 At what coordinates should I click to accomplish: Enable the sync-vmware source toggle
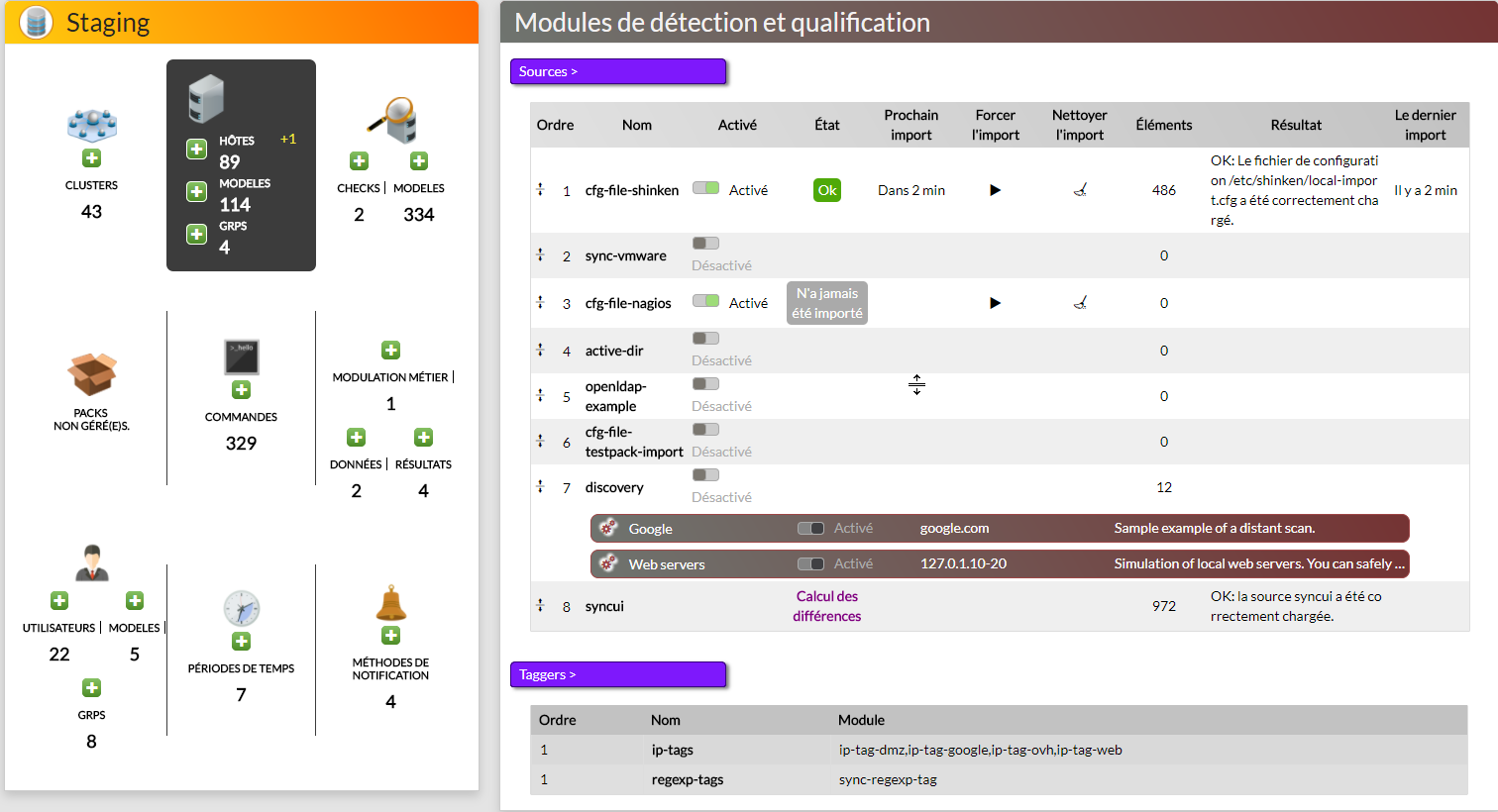[x=705, y=244]
